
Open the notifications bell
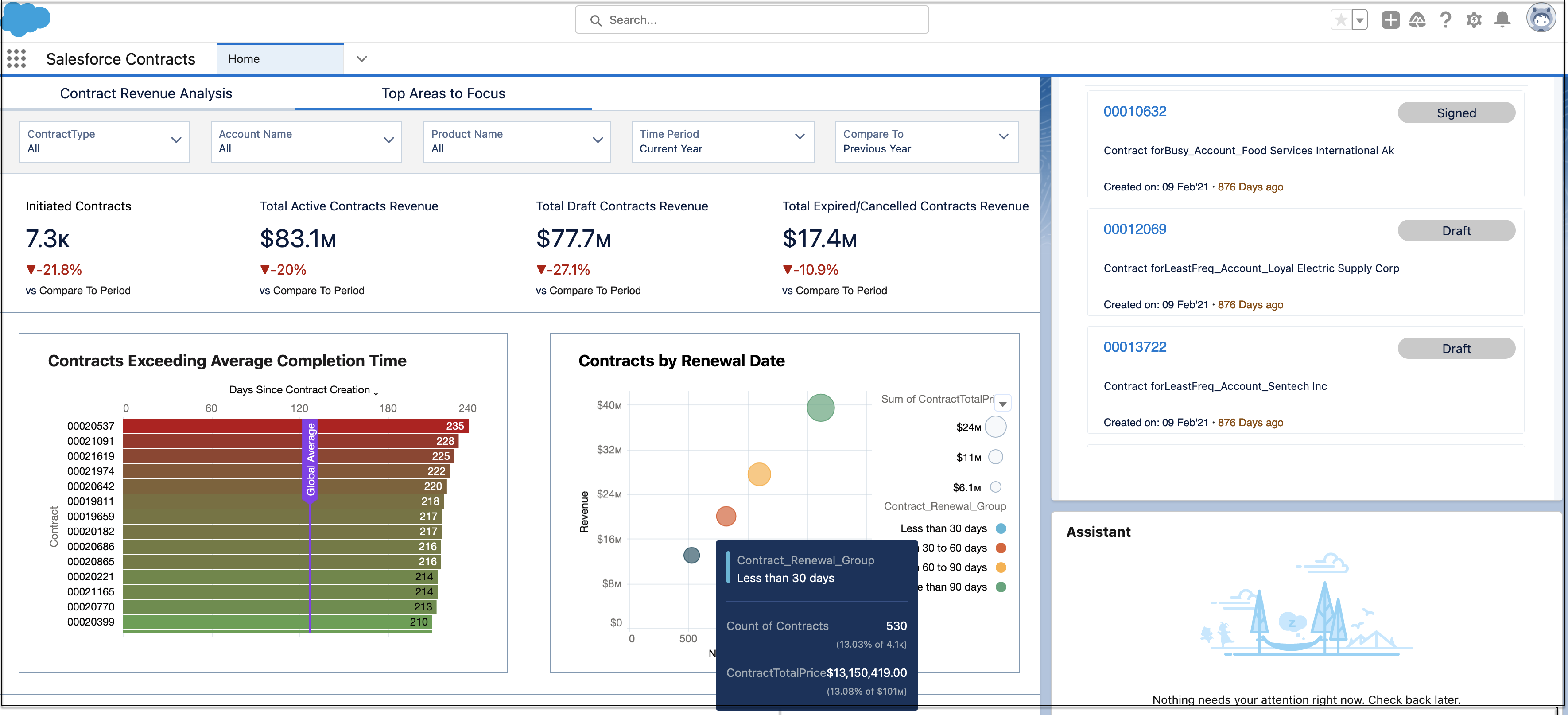1502,20
